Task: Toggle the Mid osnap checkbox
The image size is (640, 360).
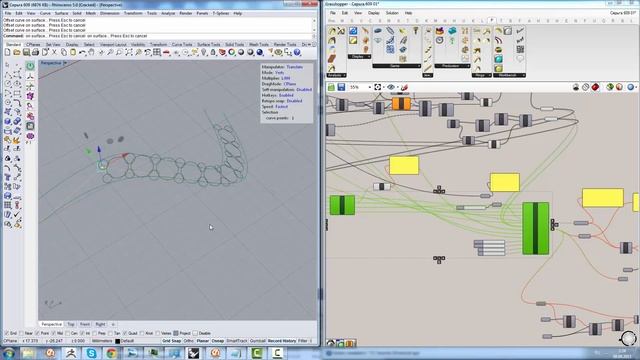Action: [53, 333]
